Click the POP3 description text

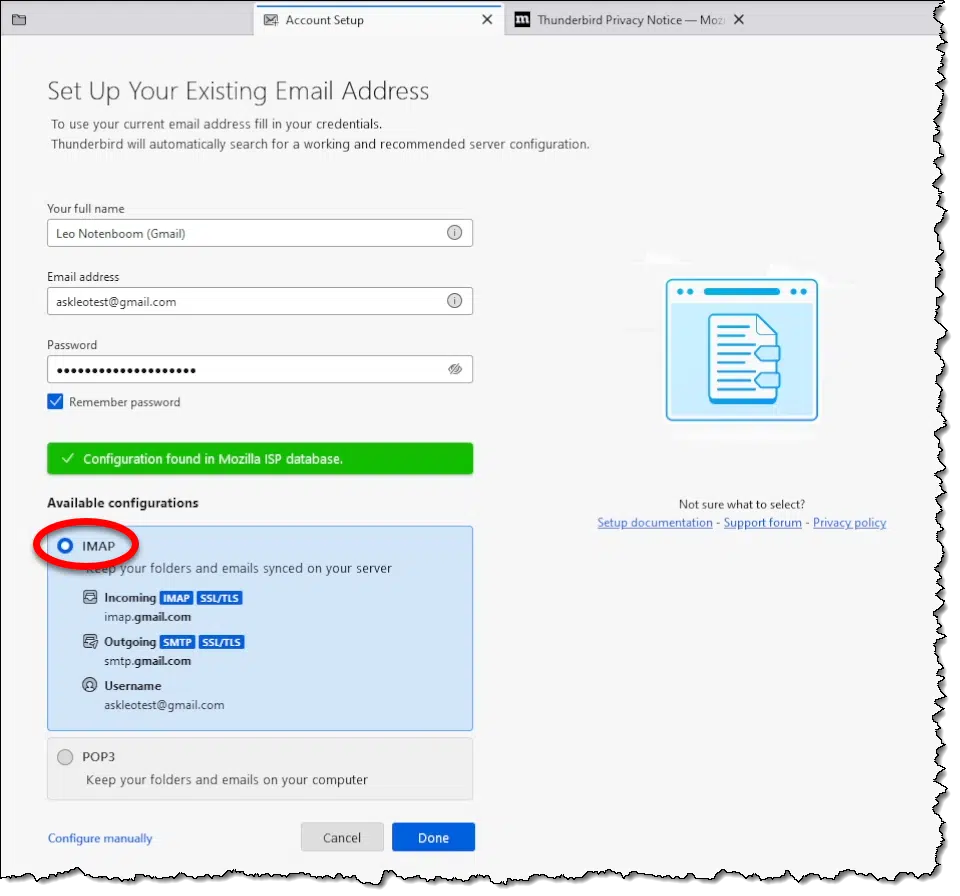click(x=227, y=780)
